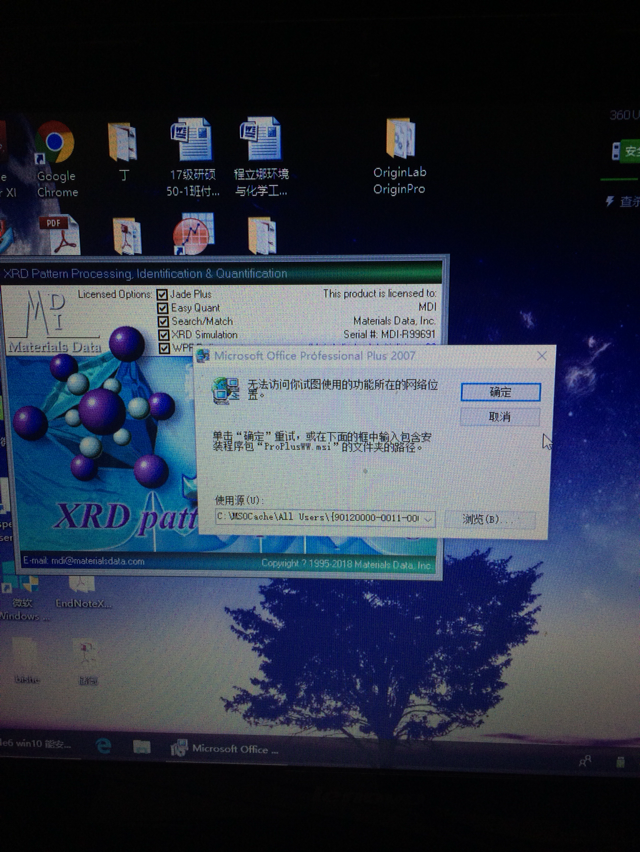This screenshot has width=640, height=852.
Task: Toggle the Search/Match checkbox
Action: [163, 322]
